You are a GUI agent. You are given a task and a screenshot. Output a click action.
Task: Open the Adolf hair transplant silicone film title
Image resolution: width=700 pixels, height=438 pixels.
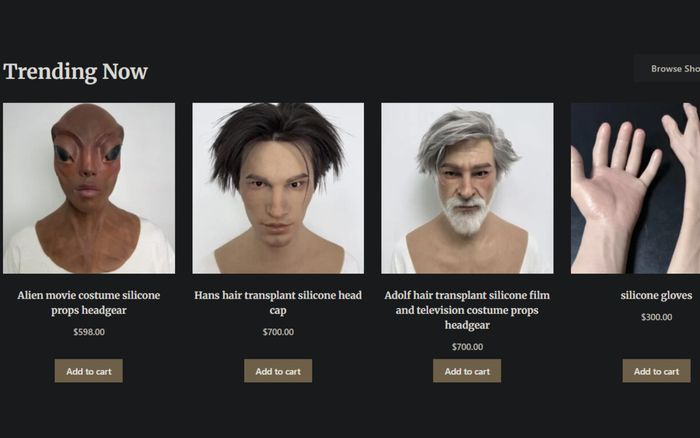[467, 310]
